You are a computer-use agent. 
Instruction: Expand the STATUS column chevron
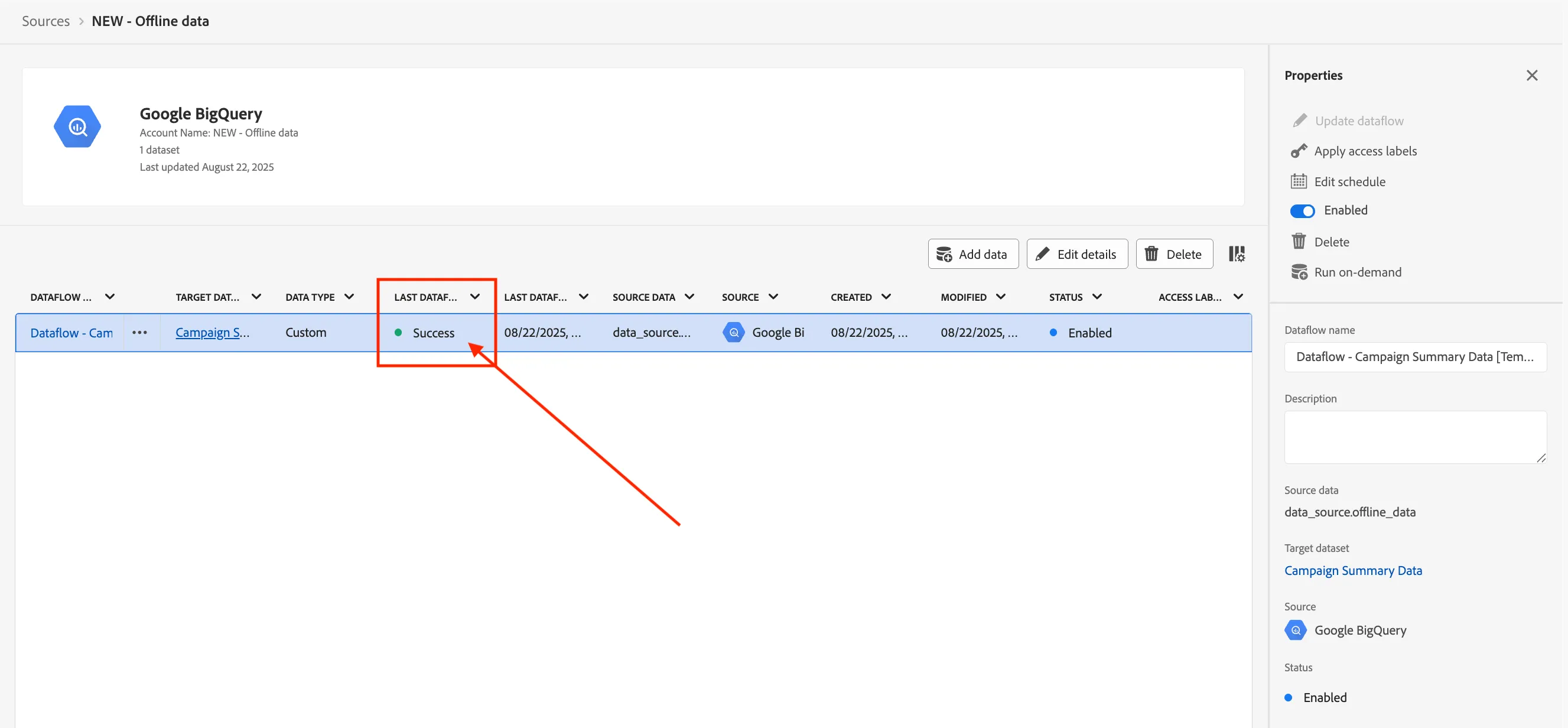pyautogui.click(x=1097, y=297)
